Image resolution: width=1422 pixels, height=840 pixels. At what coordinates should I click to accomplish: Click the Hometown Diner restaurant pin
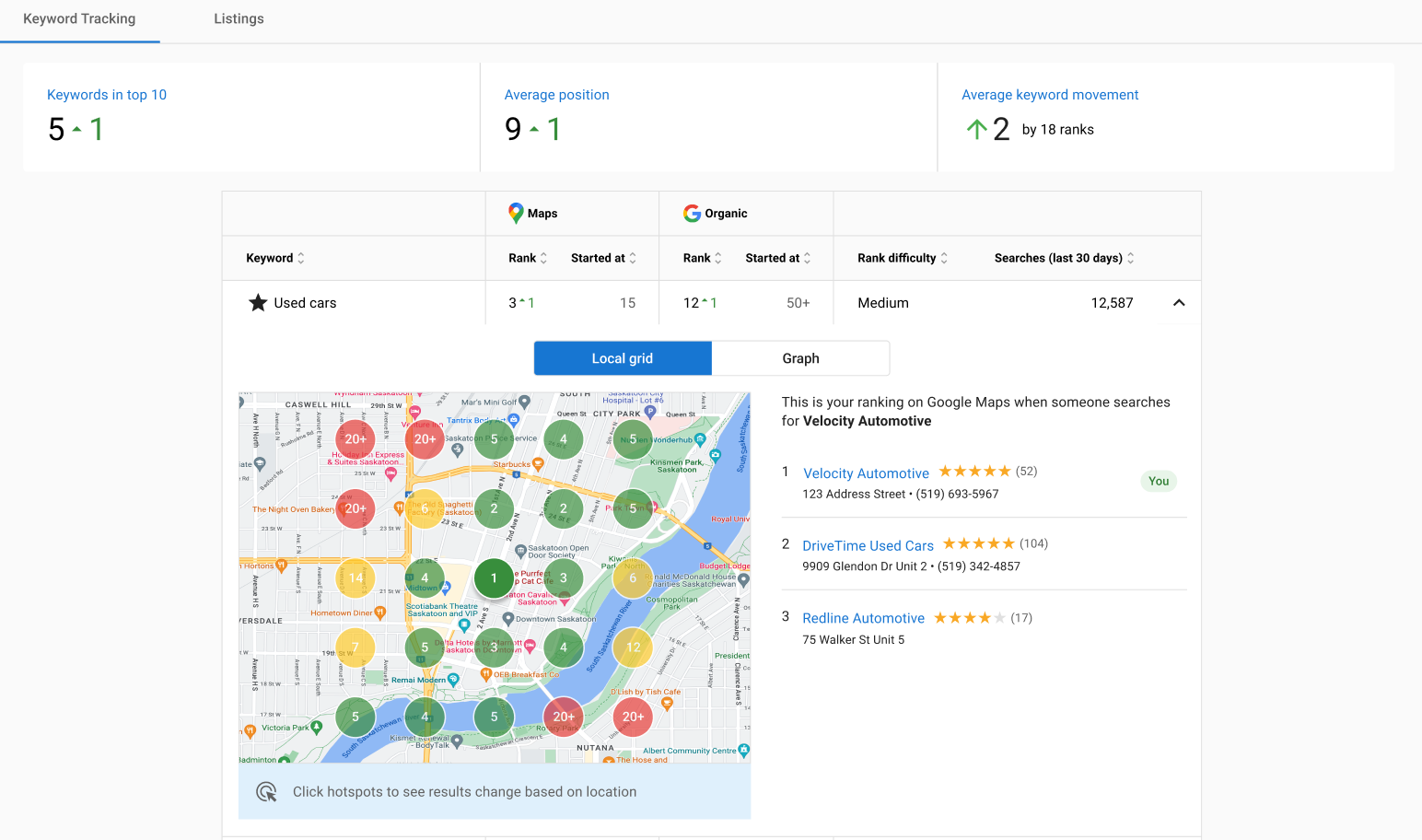[x=380, y=612]
